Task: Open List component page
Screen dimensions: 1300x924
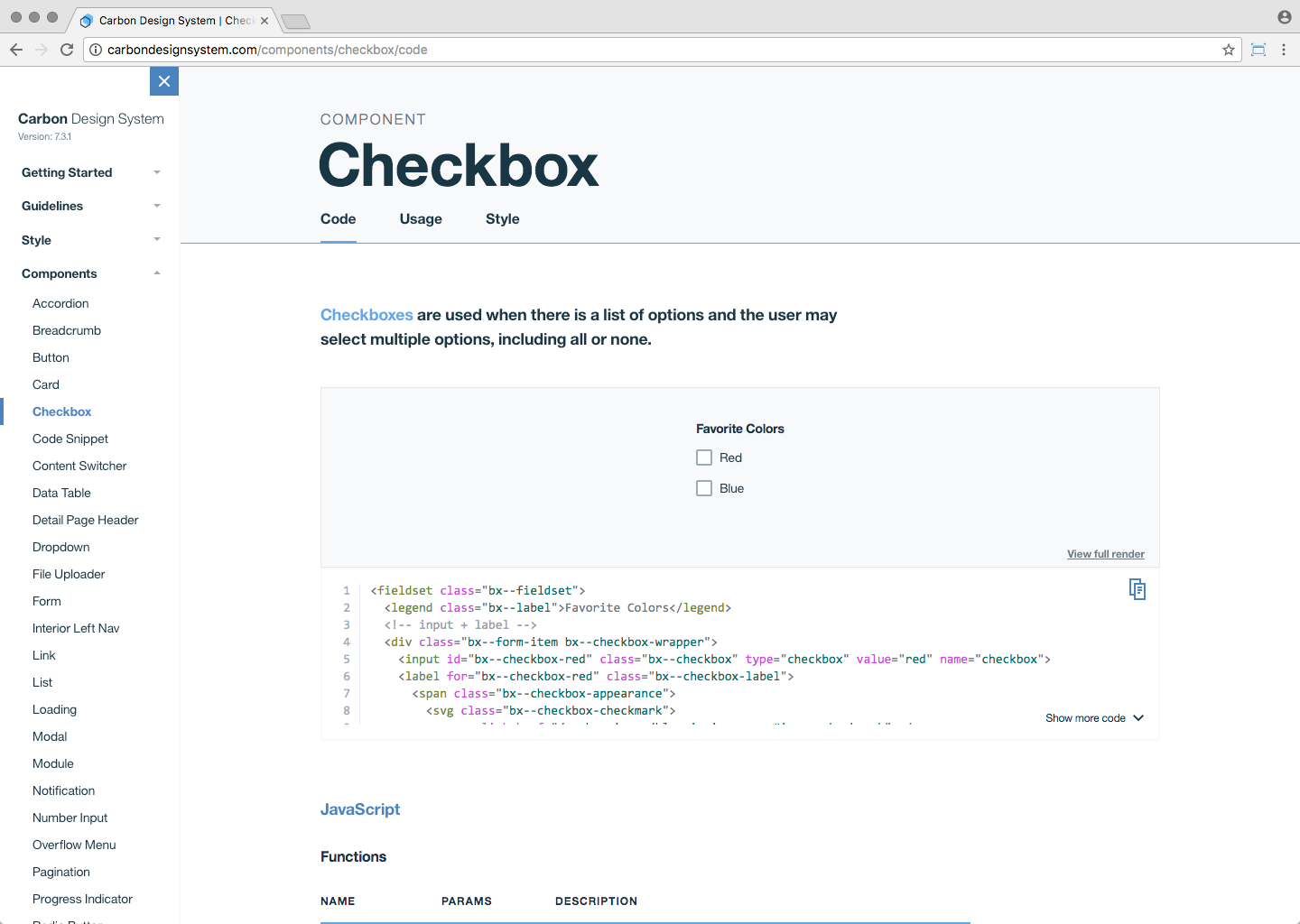Action: click(42, 682)
